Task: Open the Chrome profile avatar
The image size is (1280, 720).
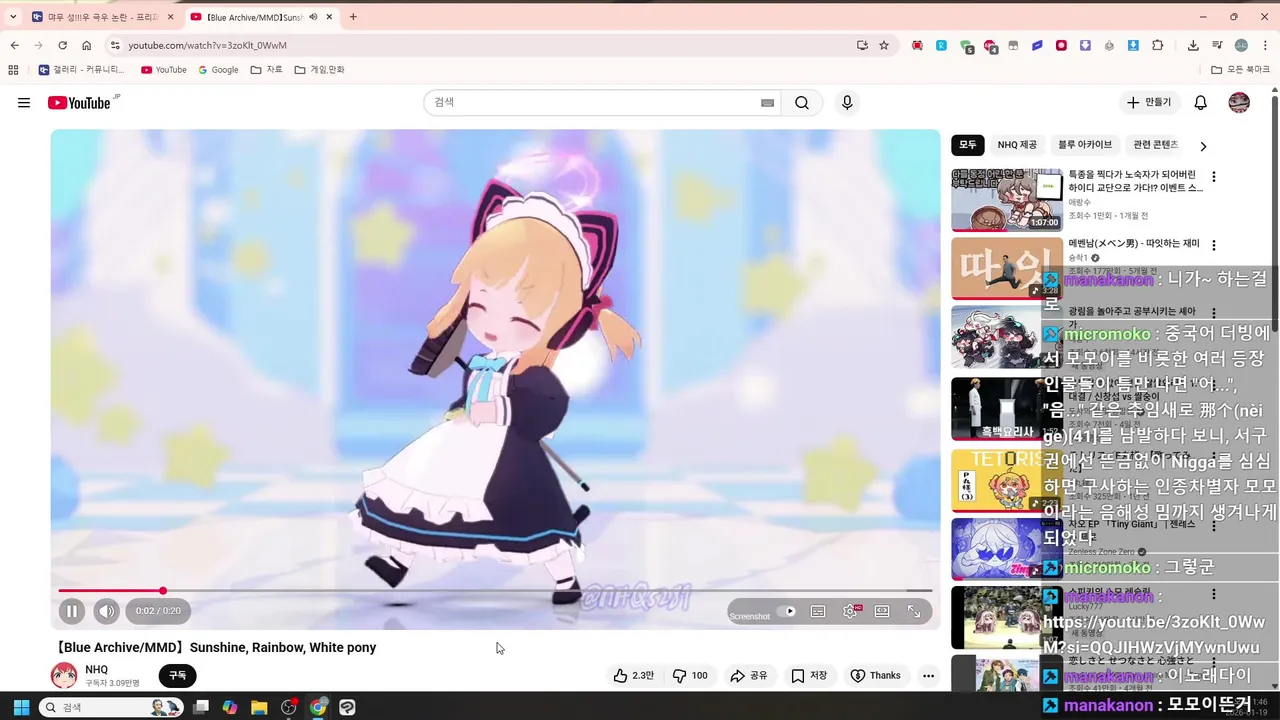Action: tap(1241, 45)
